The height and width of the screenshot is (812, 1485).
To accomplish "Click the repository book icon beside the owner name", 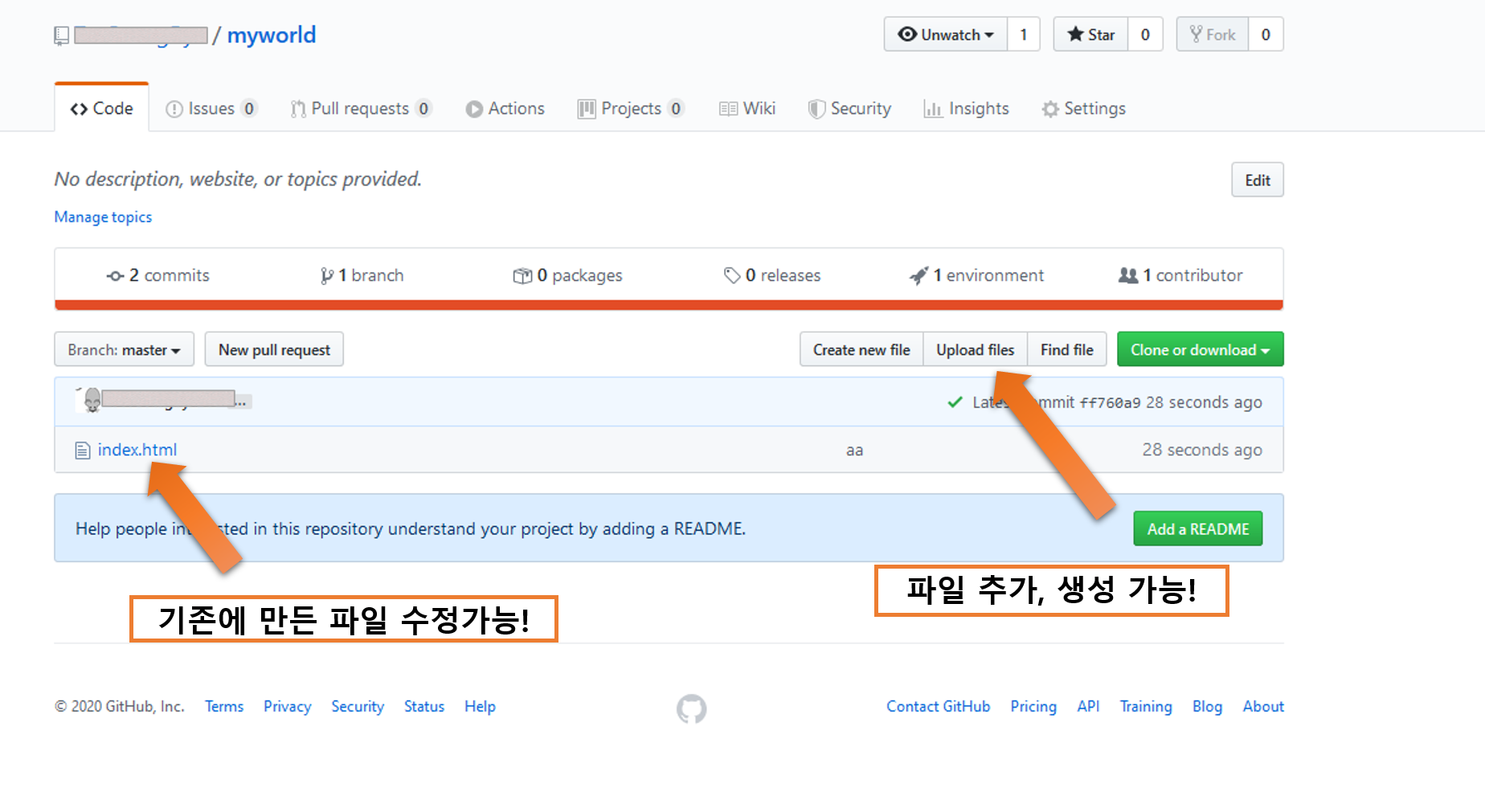I will click(x=61, y=35).
